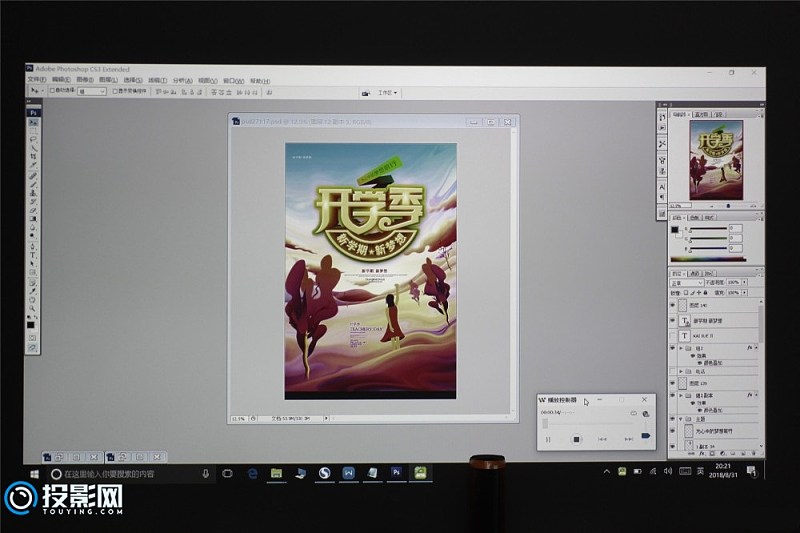Select the Move tool in toolbox
This screenshot has width=800, height=533.
(33, 122)
